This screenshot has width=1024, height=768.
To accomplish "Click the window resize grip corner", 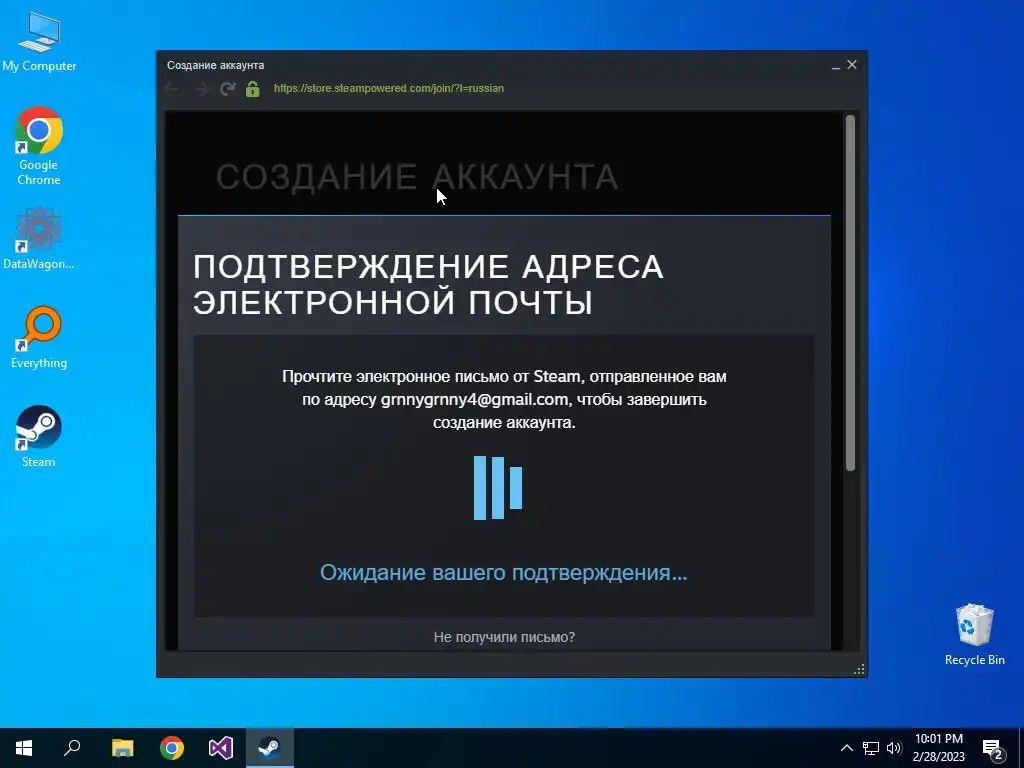I will point(859,669).
